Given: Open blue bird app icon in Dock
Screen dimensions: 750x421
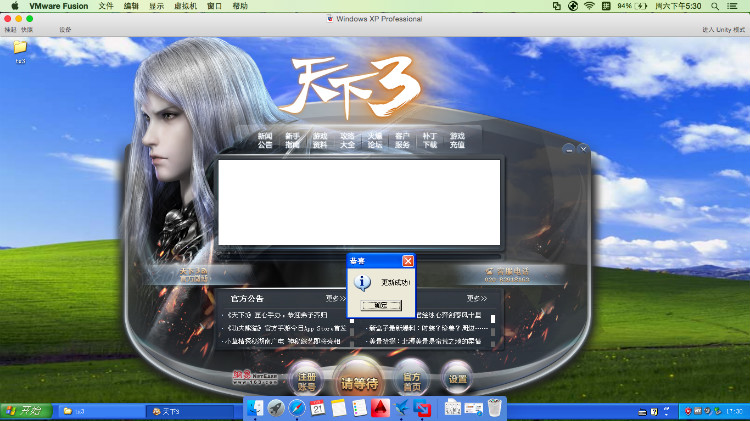Looking at the screenshot, I should [401, 408].
